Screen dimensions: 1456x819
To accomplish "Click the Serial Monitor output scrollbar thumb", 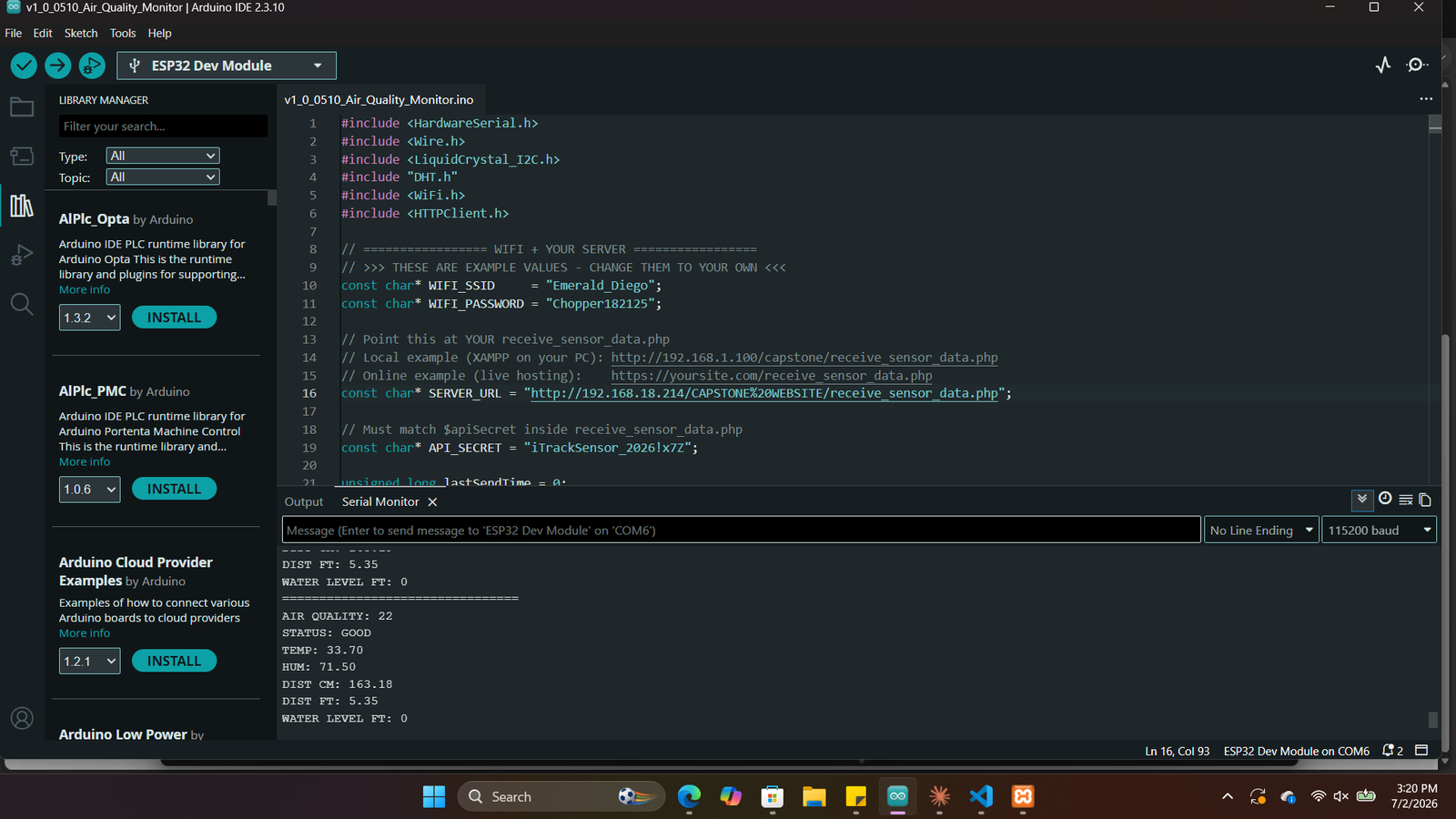I will pyautogui.click(x=1433, y=720).
